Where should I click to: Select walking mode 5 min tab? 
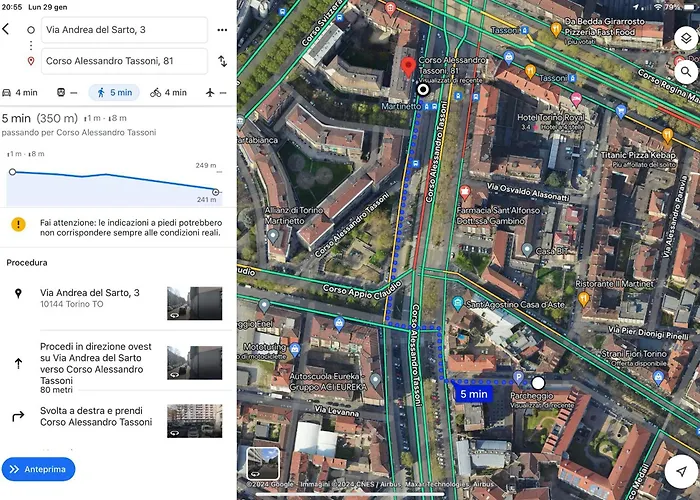[114, 92]
